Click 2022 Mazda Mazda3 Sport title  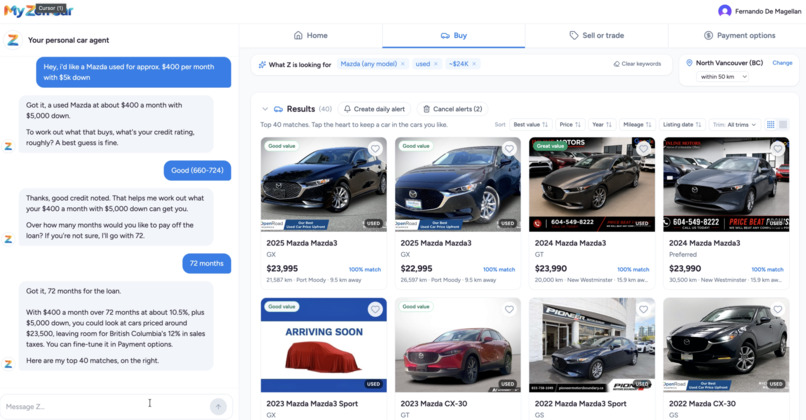tap(580, 404)
